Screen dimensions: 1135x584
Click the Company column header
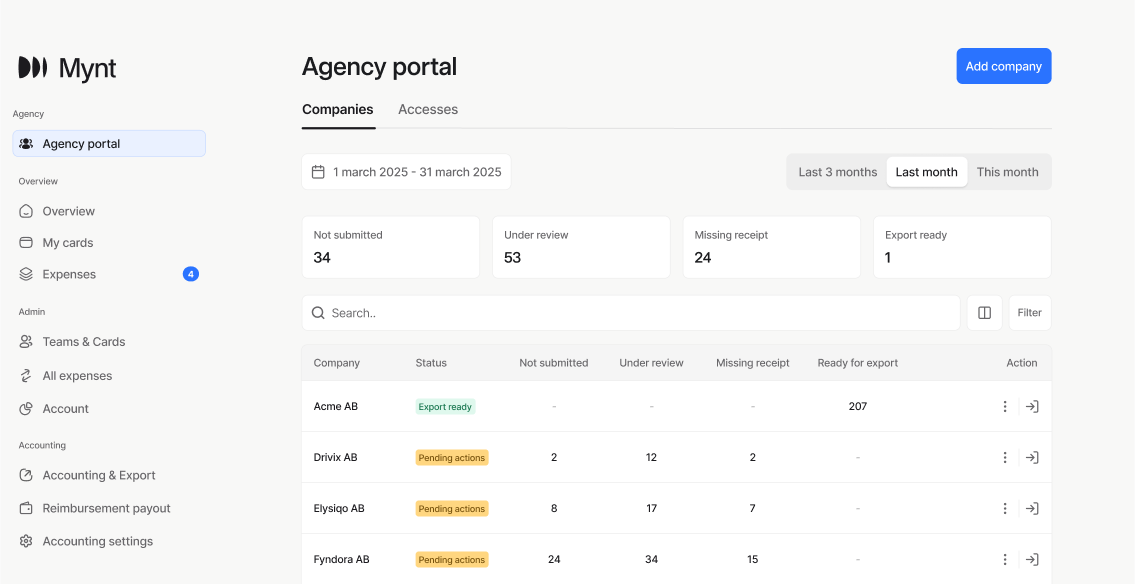pyautogui.click(x=337, y=363)
